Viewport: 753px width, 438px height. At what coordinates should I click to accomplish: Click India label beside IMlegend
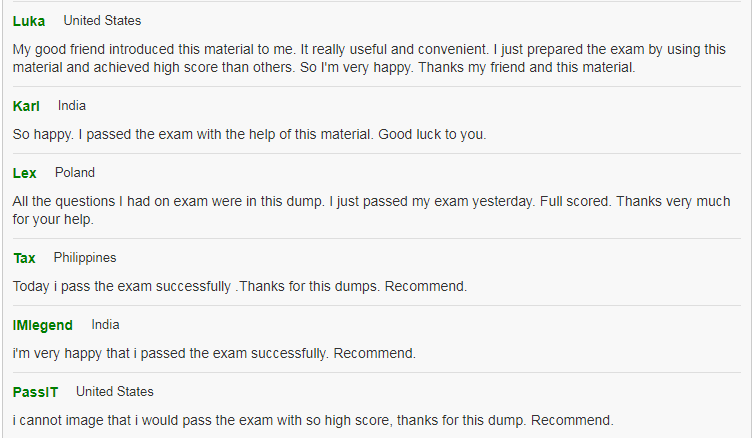tap(105, 325)
